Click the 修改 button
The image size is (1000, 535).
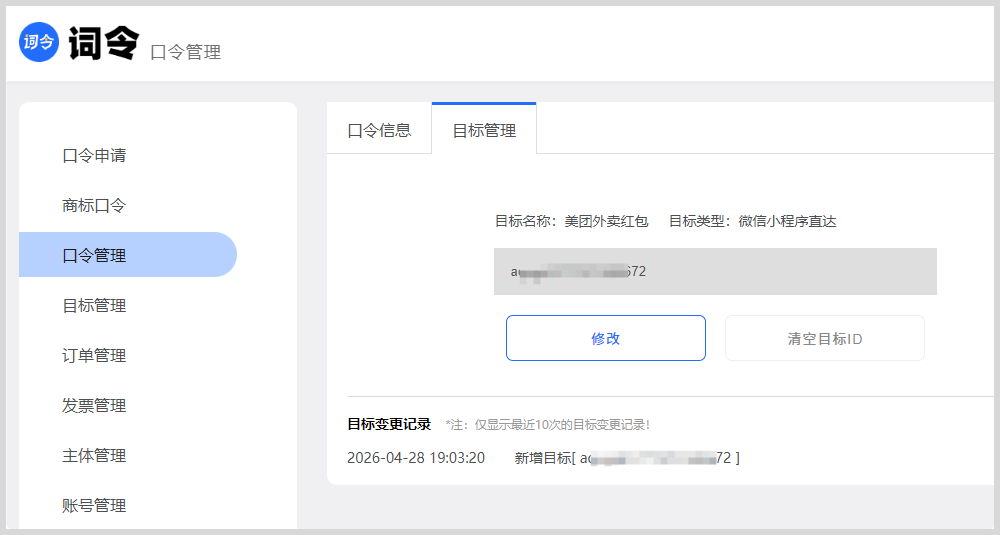606,338
